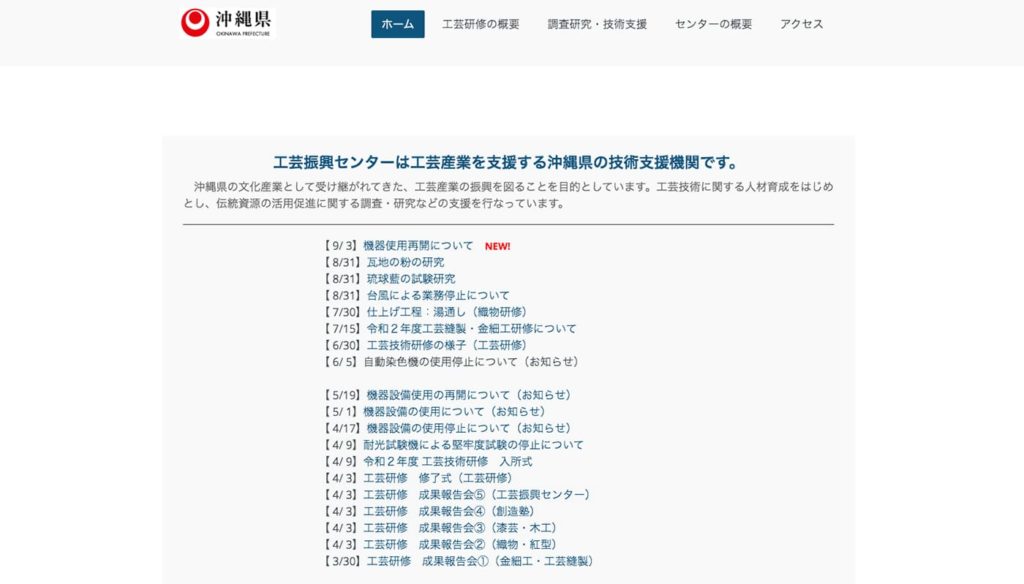The width and height of the screenshot is (1024, 584).
Task: Open the アクセス page from the navigation
Action: pos(800,23)
